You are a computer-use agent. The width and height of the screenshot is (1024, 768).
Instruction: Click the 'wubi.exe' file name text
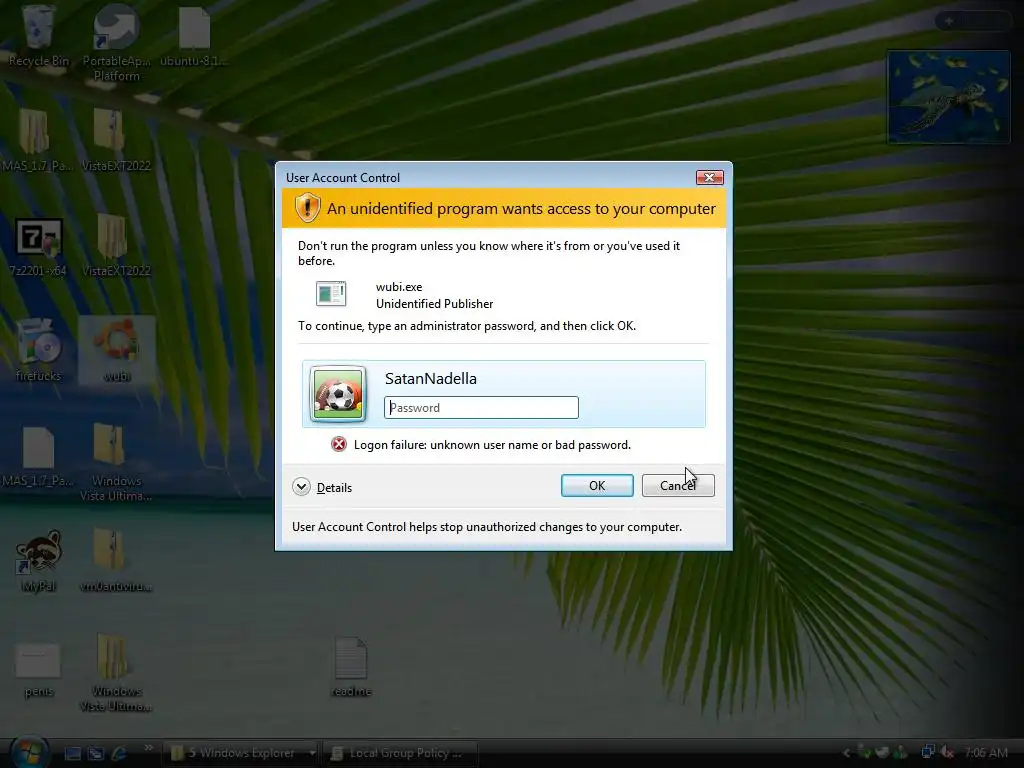coord(399,287)
